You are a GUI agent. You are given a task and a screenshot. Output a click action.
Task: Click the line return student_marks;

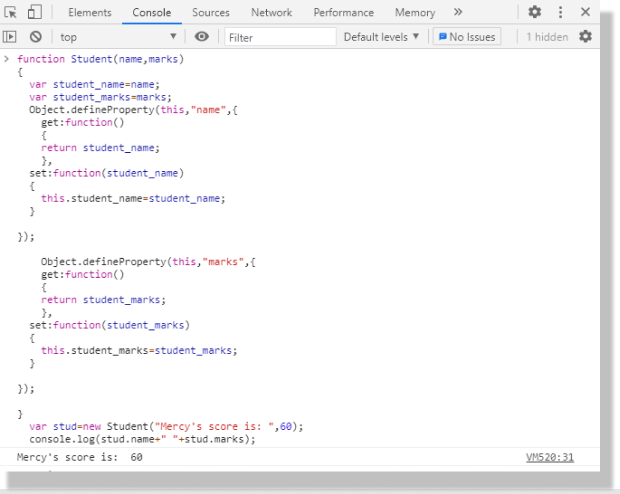(103, 300)
